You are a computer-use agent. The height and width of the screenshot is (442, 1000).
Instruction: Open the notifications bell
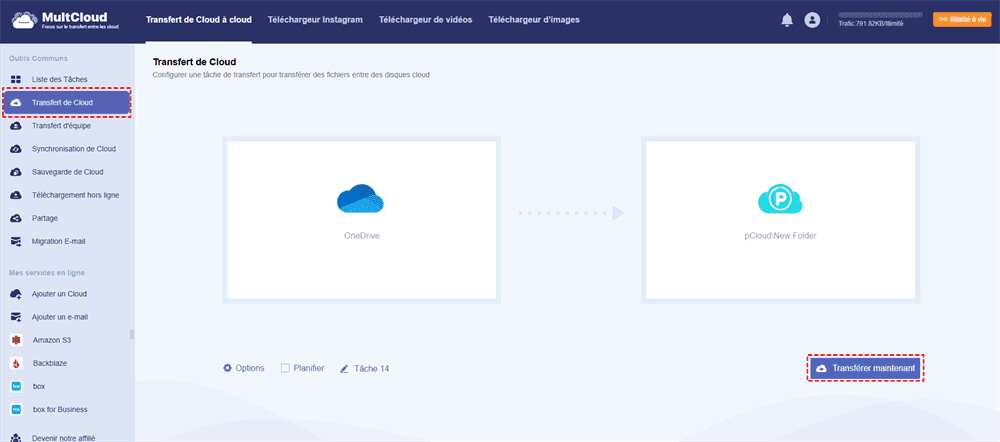(786, 20)
